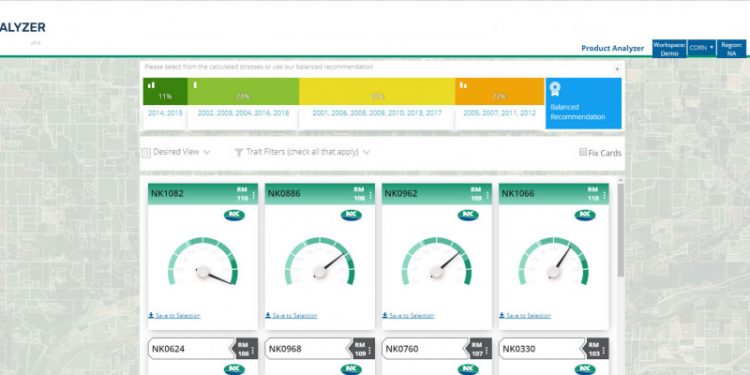Select the dark green 11% stress segment
The height and width of the screenshot is (375, 750).
(x=165, y=91)
